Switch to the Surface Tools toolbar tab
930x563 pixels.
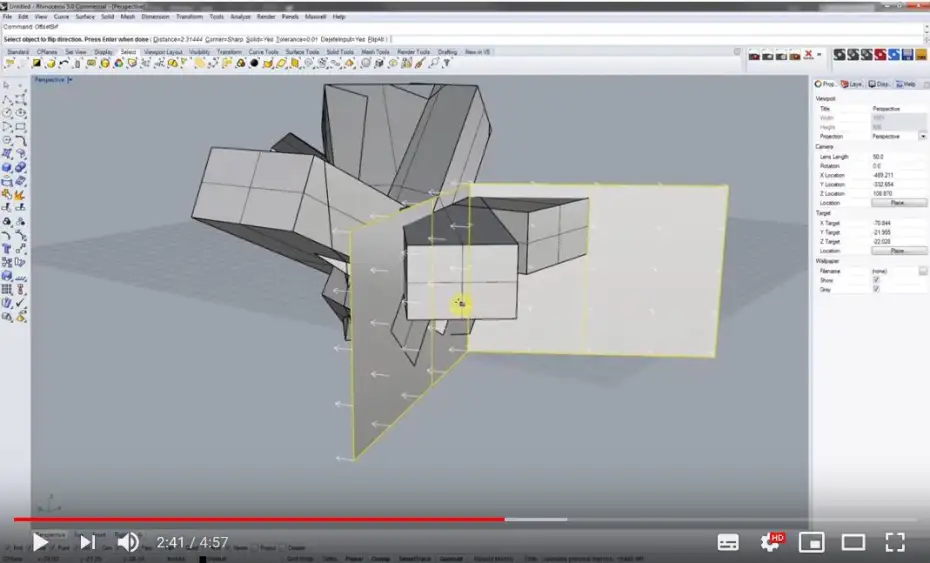click(302, 52)
